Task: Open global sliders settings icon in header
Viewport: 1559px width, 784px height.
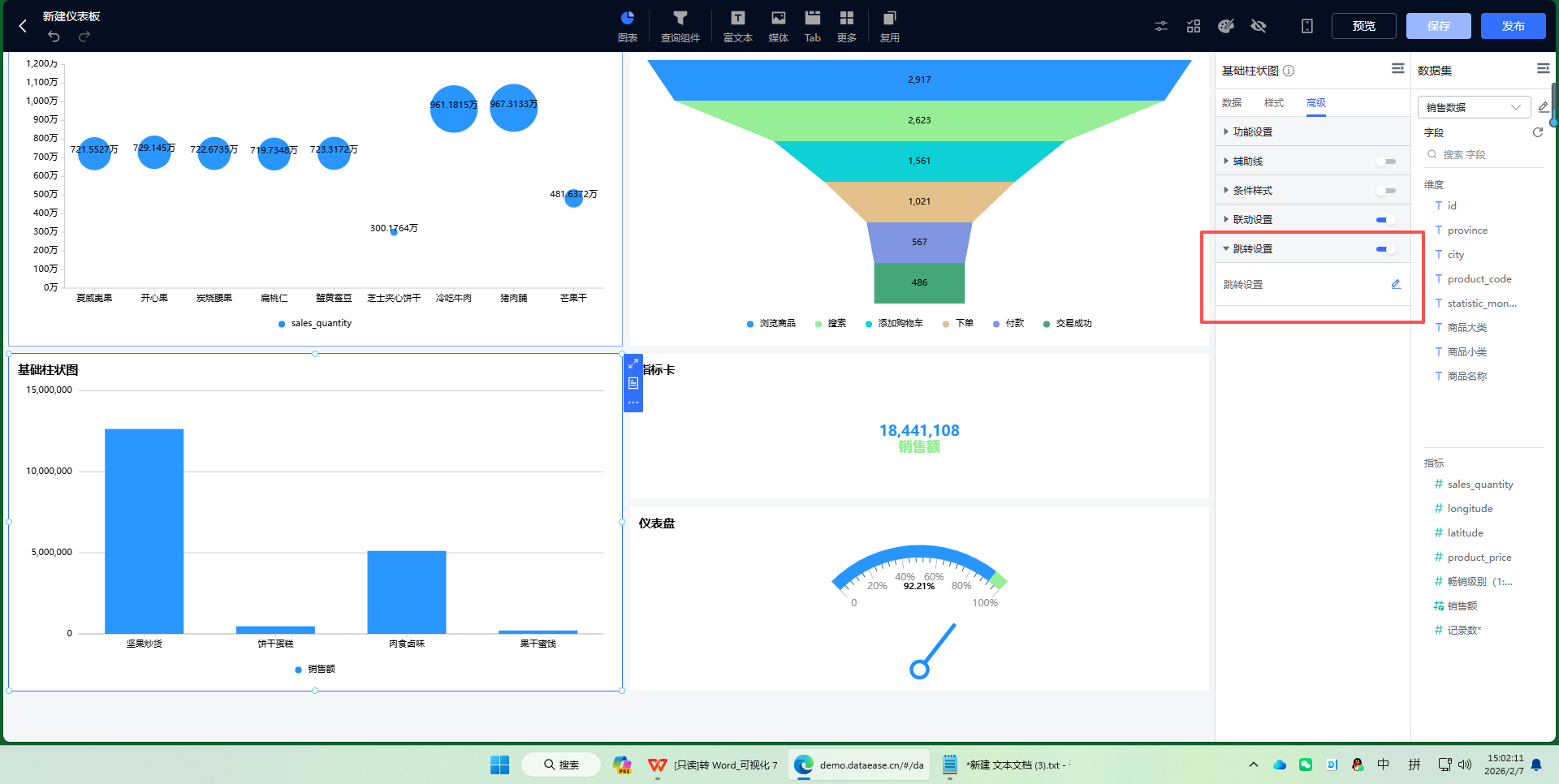Action: pyautogui.click(x=1161, y=26)
